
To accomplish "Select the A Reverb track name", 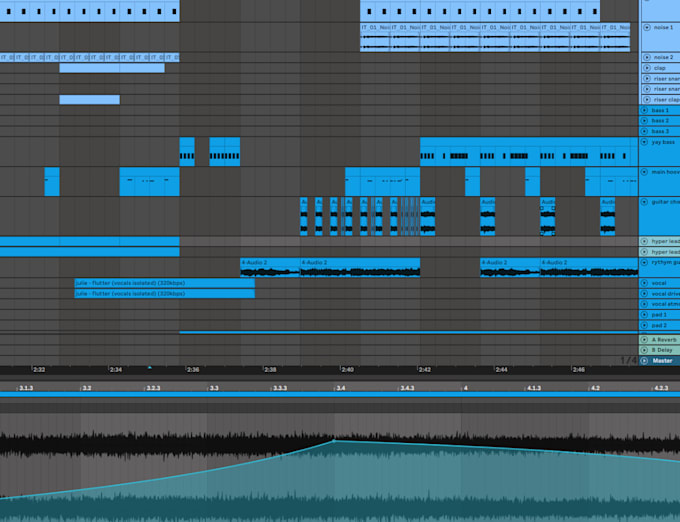I will point(664,339).
